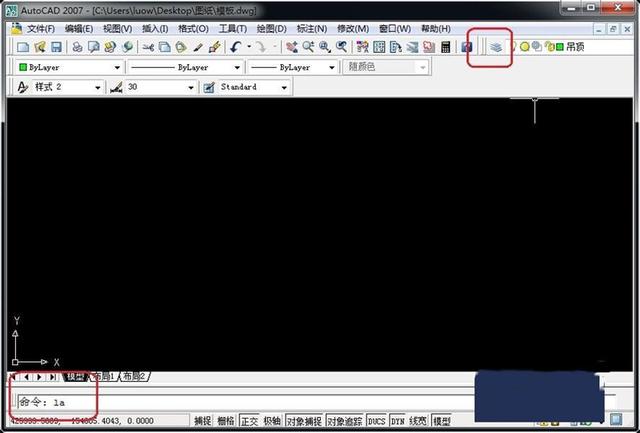This screenshot has width=640, height=433.
Task: Open the Tool Palettes window icon
Action: tap(396, 47)
